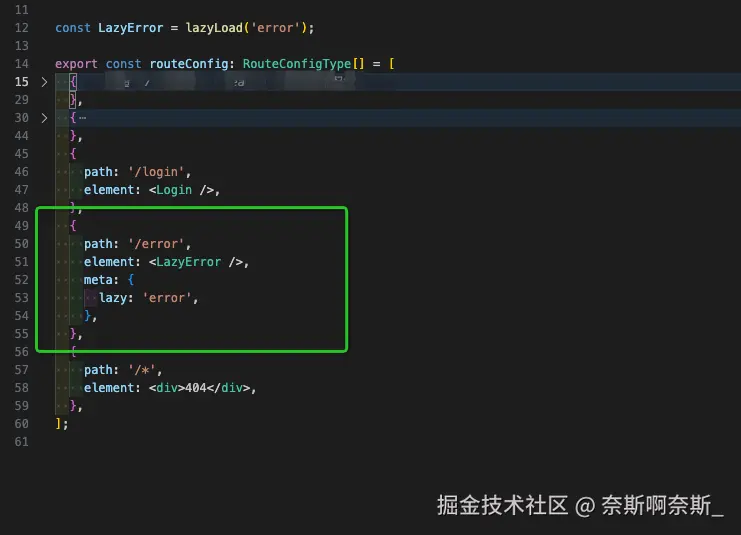
Task: Expand the folded block at line 15
Action: tap(44, 82)
